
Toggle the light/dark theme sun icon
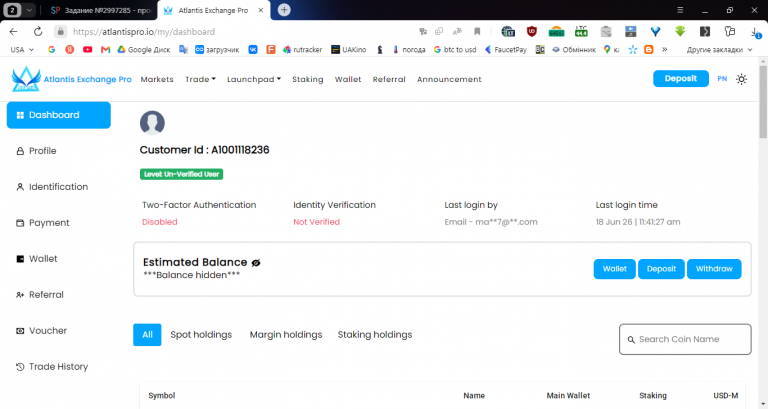742,79
